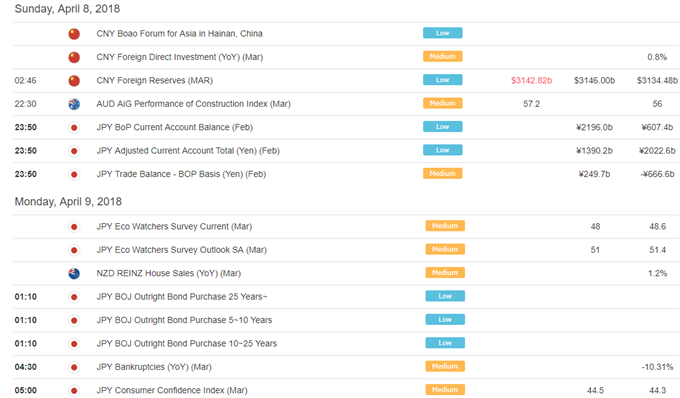
Task: Click Japan flag beside Eco Watchers Survey Outlook
Action: tap(74, 250)
